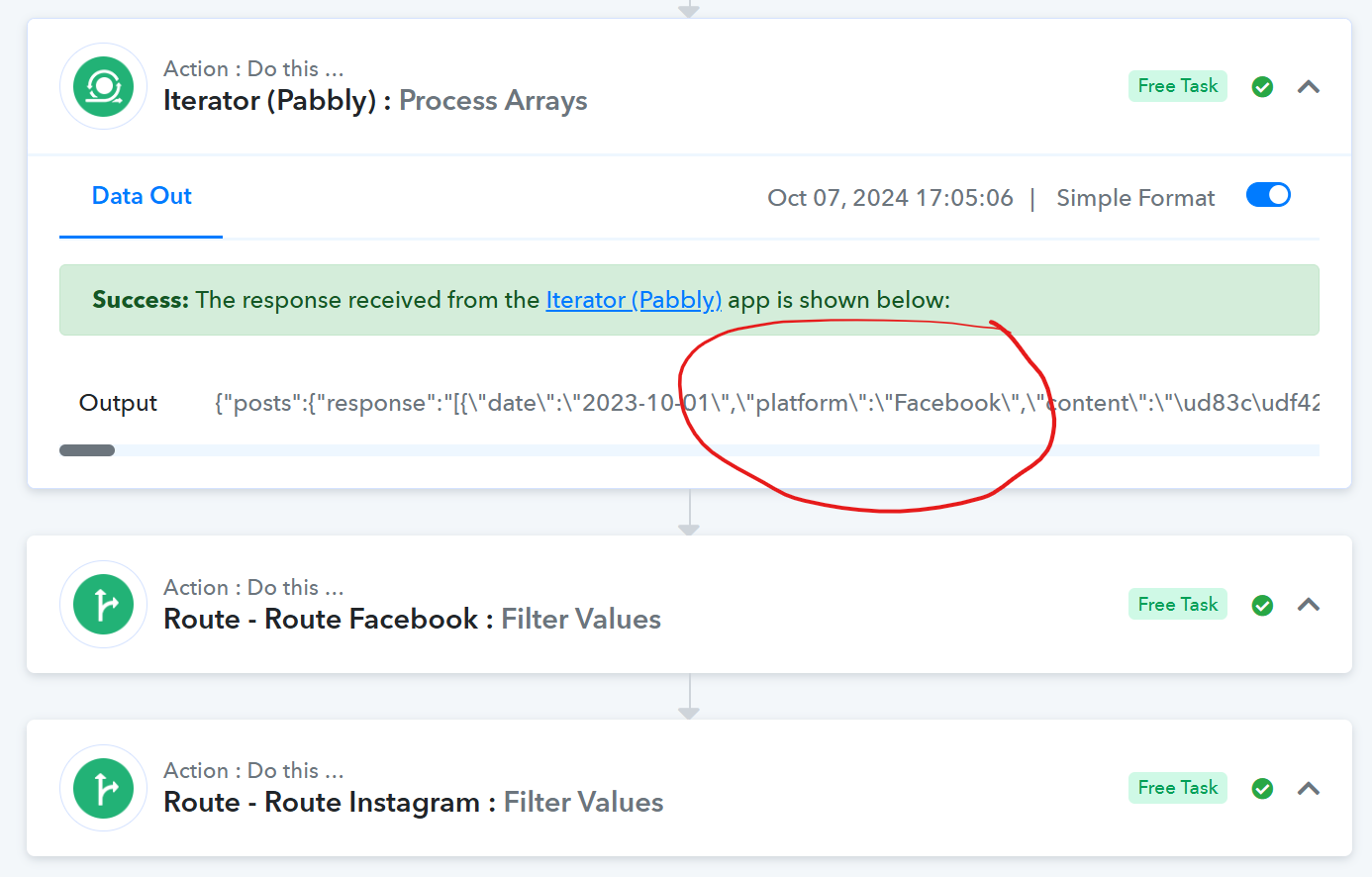Click Free Task badge on Iterator step
This screenshot has width=1372, height=877.
1178,86
